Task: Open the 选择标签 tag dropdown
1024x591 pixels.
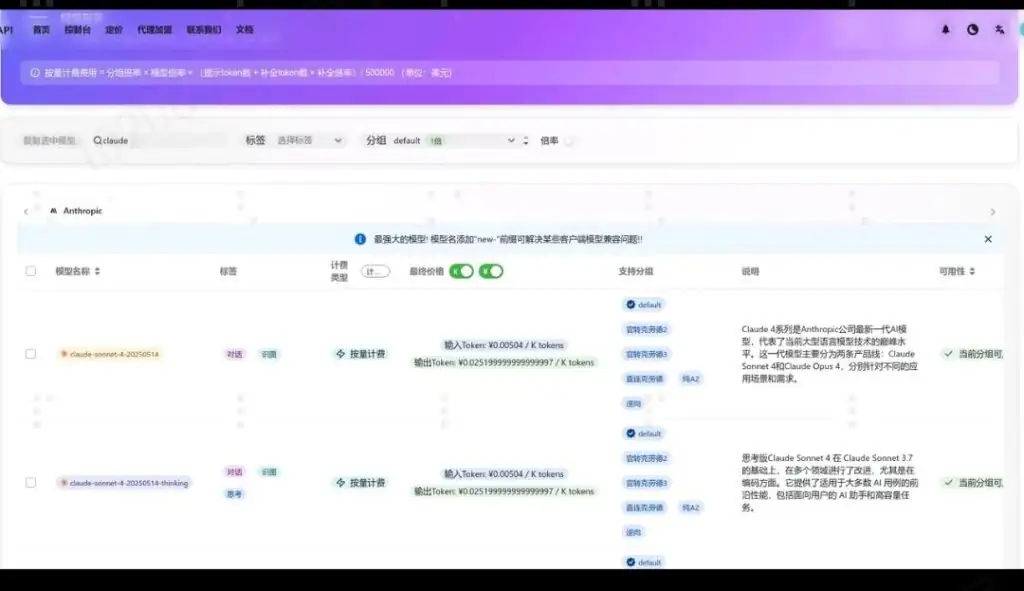Action: tap(305, 140)
